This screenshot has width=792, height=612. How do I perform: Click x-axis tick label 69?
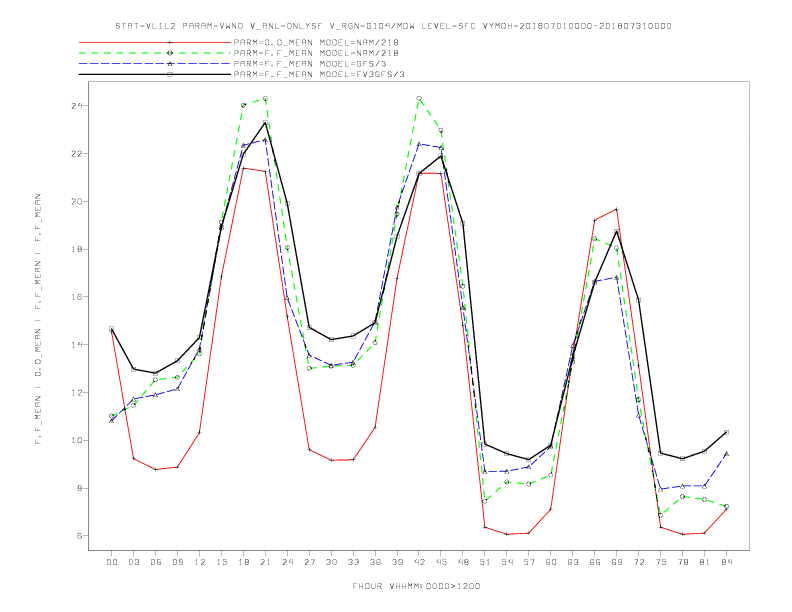(617, 562)
